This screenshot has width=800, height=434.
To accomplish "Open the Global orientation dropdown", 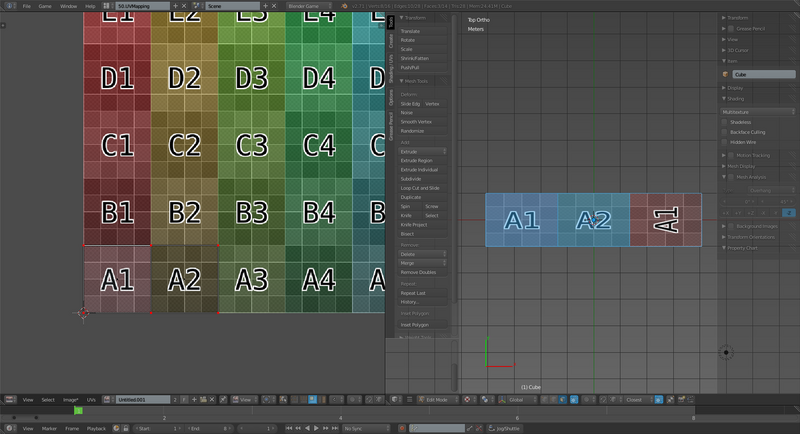I will (x=522, y=400).
